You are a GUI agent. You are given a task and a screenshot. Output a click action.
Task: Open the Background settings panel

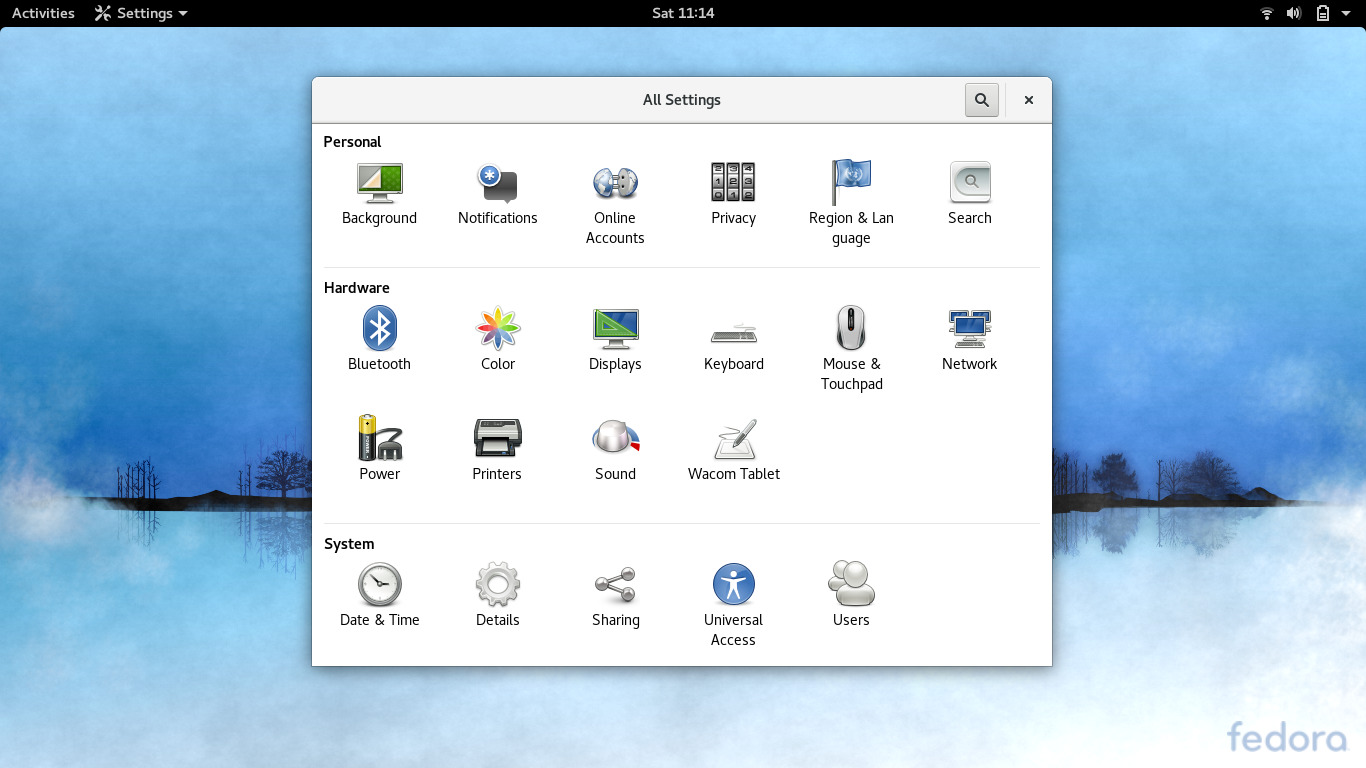pyautogui.click(x=379, y=195)
